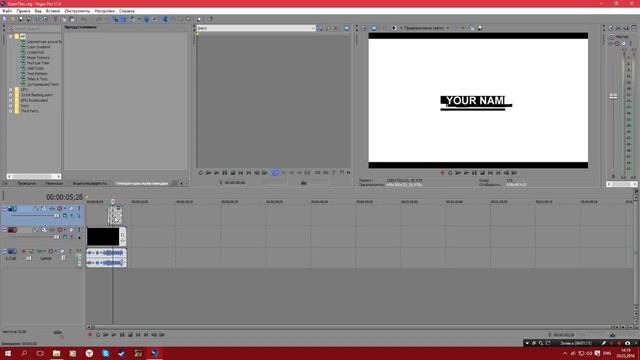Viewport: 640px width, 360px height.
Task: Send preview to external monitor
Action: pyautogui.click(x=374, y=28)
